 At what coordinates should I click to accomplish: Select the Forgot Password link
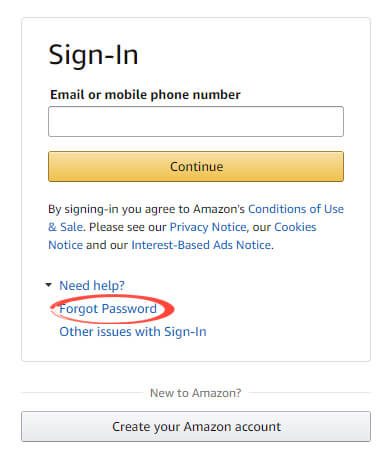tap(108, 309)
